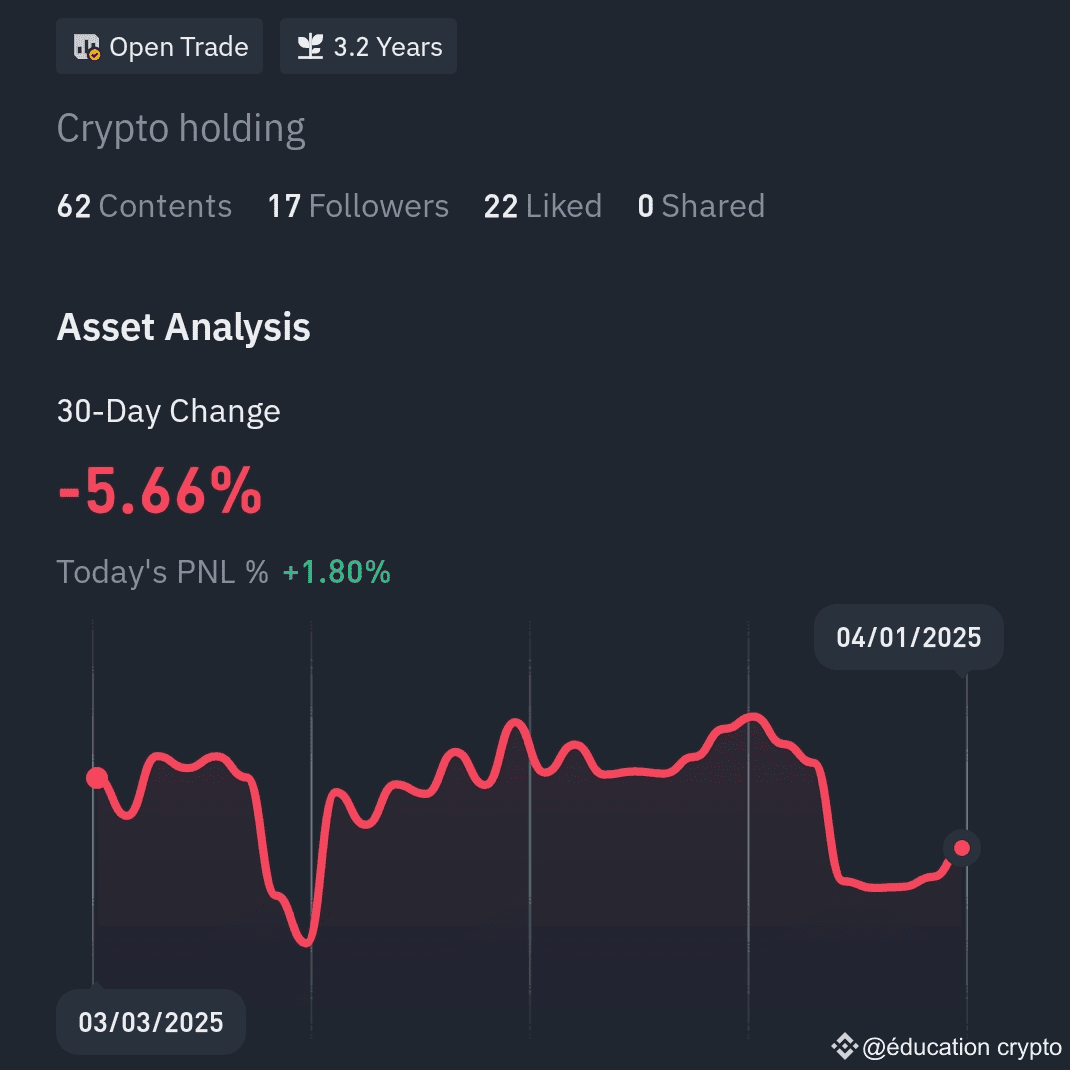Click the Asset Analysis heading
The image size is (1070, 1070).
click(x=184, y=327)
